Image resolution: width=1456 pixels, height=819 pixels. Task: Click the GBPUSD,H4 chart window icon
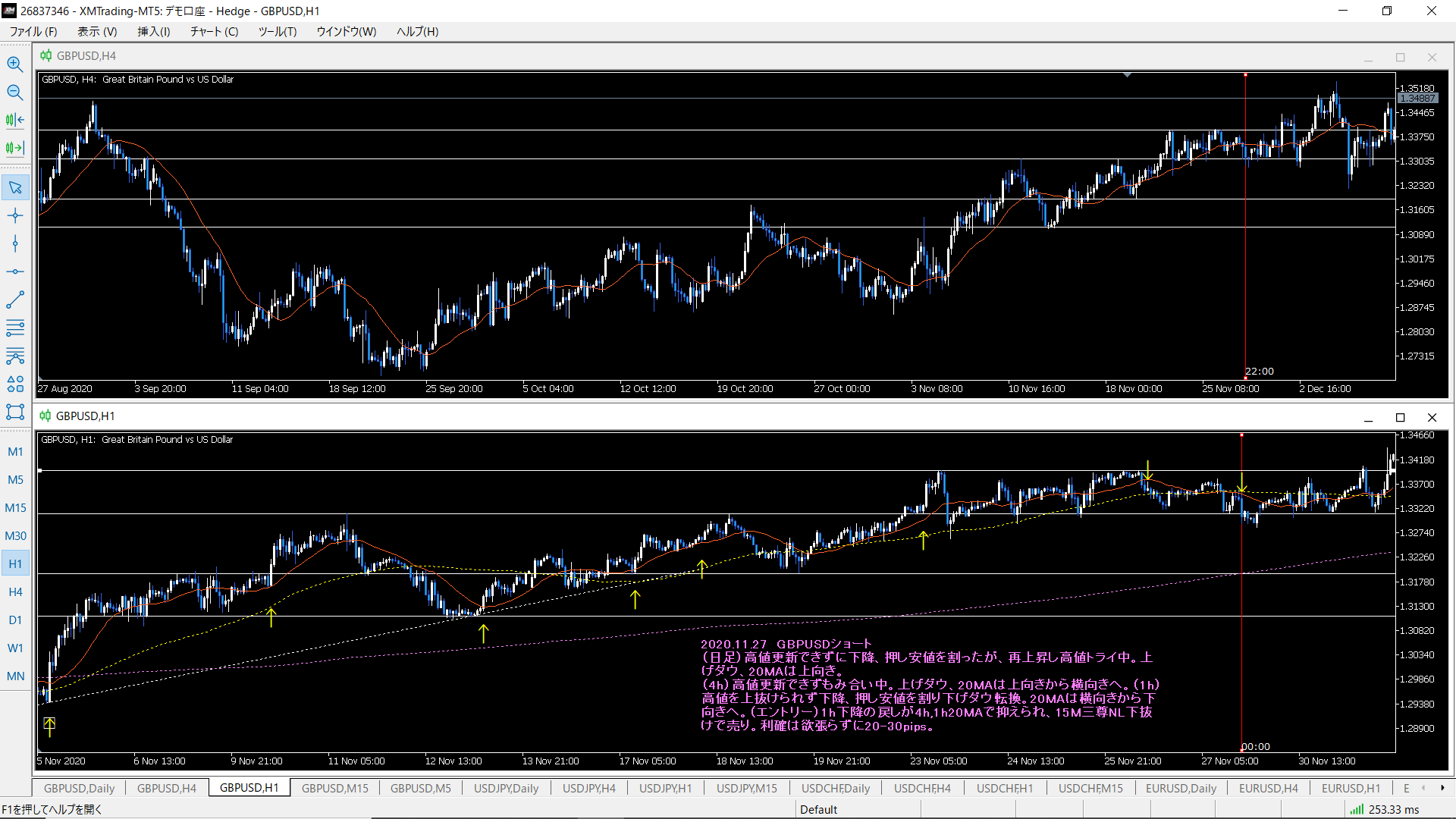pos(46,55)
